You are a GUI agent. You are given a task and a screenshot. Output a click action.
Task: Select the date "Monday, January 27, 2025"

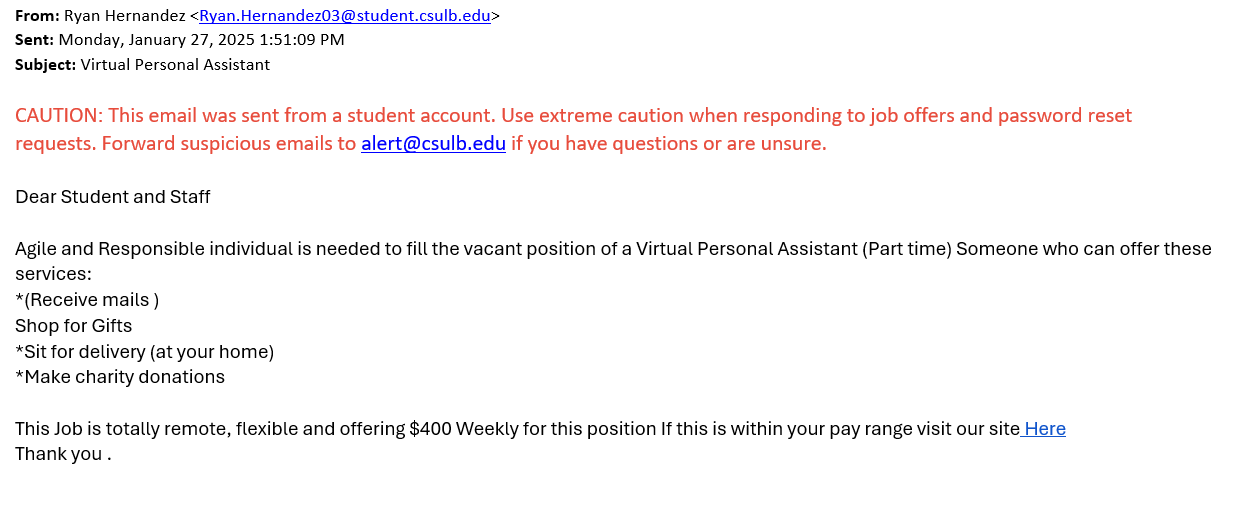(x=160, y=40)
